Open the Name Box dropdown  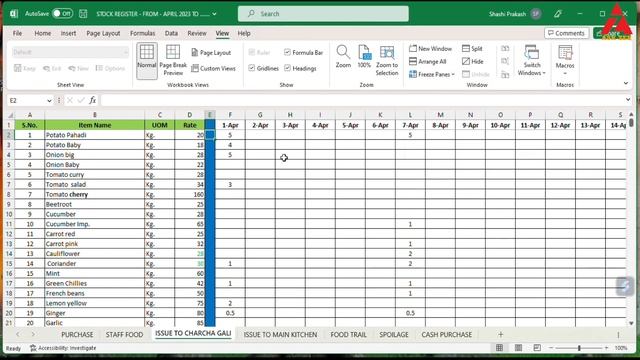(49, 100)
